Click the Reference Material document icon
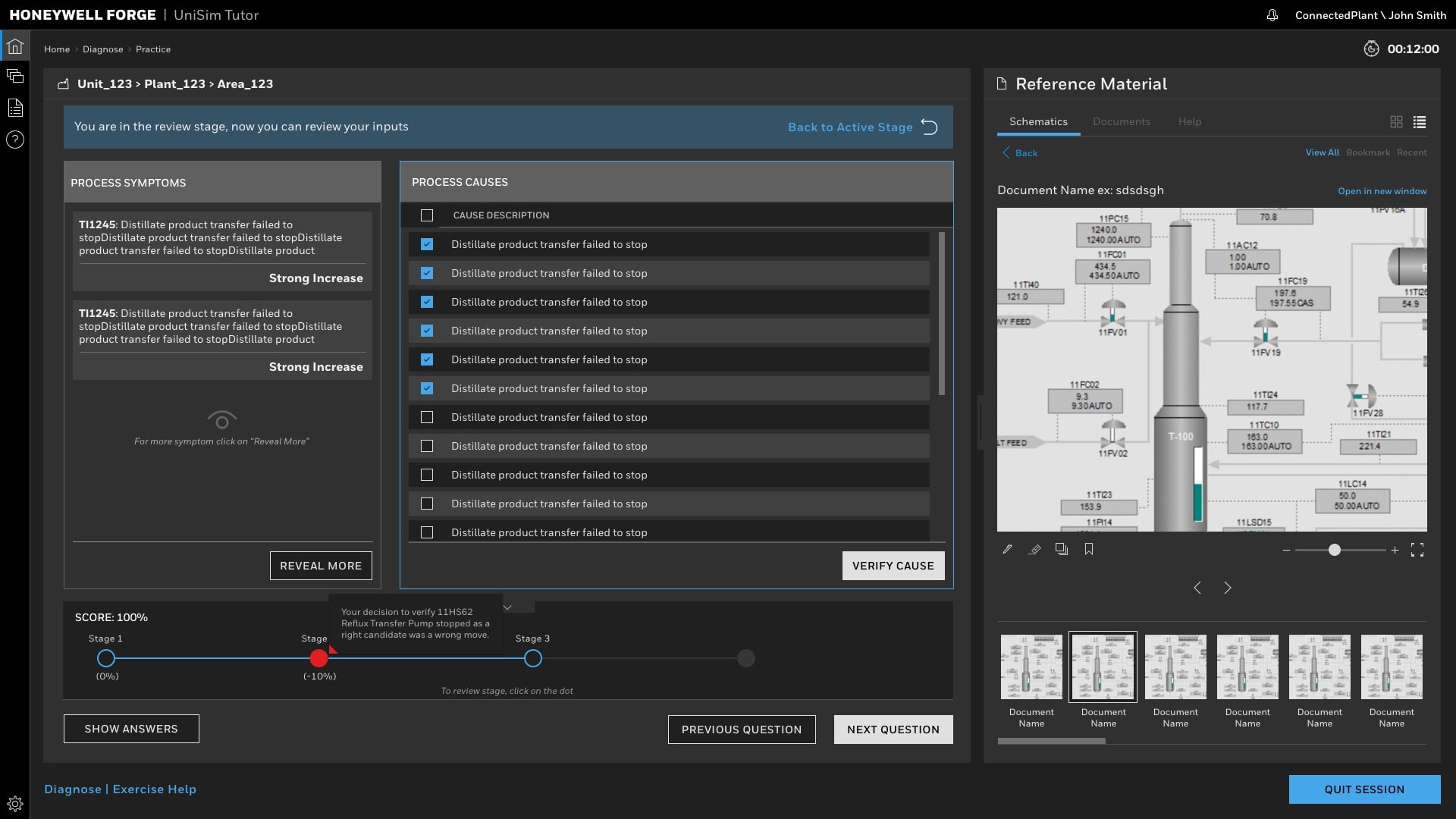Image resolution: width=1456 pixels, height=819 pixels. coord(1002,83)
